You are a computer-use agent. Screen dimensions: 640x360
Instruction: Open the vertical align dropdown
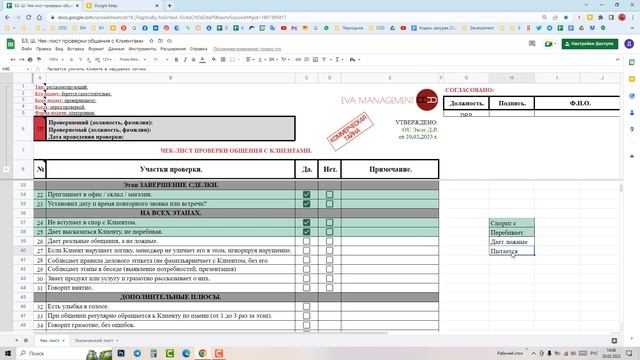(261, 60)
